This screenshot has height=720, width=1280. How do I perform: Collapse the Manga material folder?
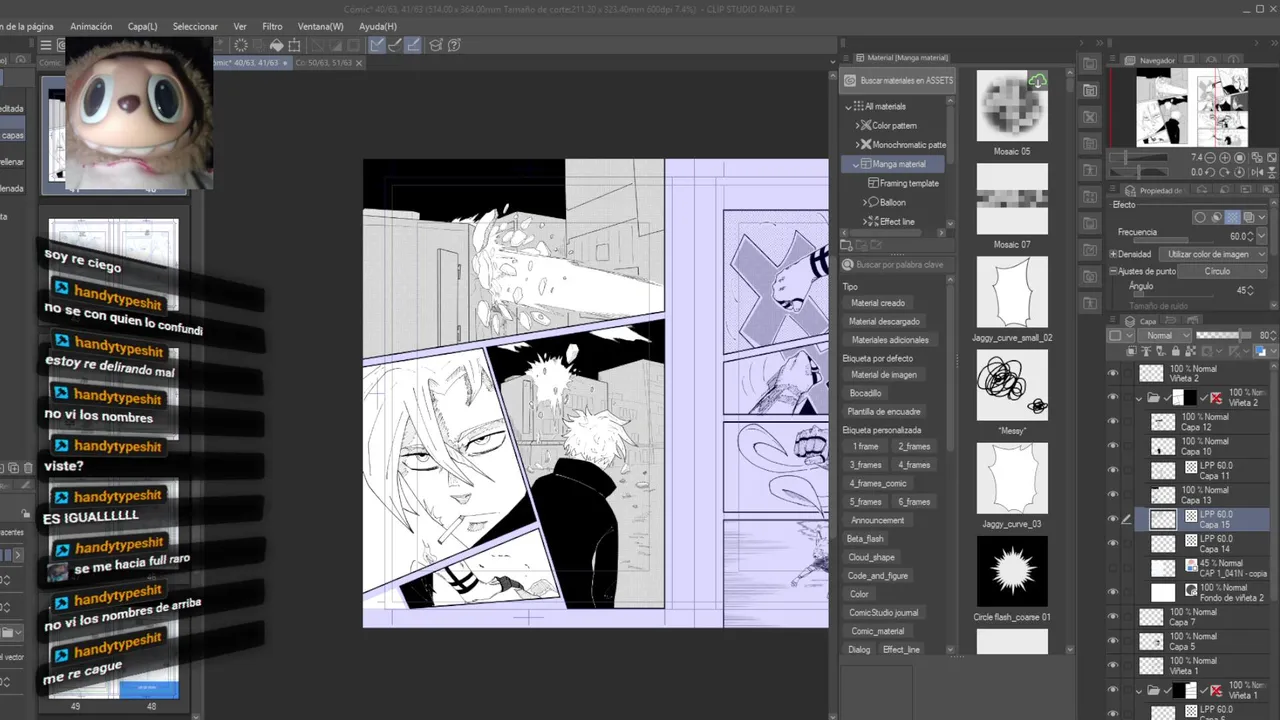tap(858, 164)
